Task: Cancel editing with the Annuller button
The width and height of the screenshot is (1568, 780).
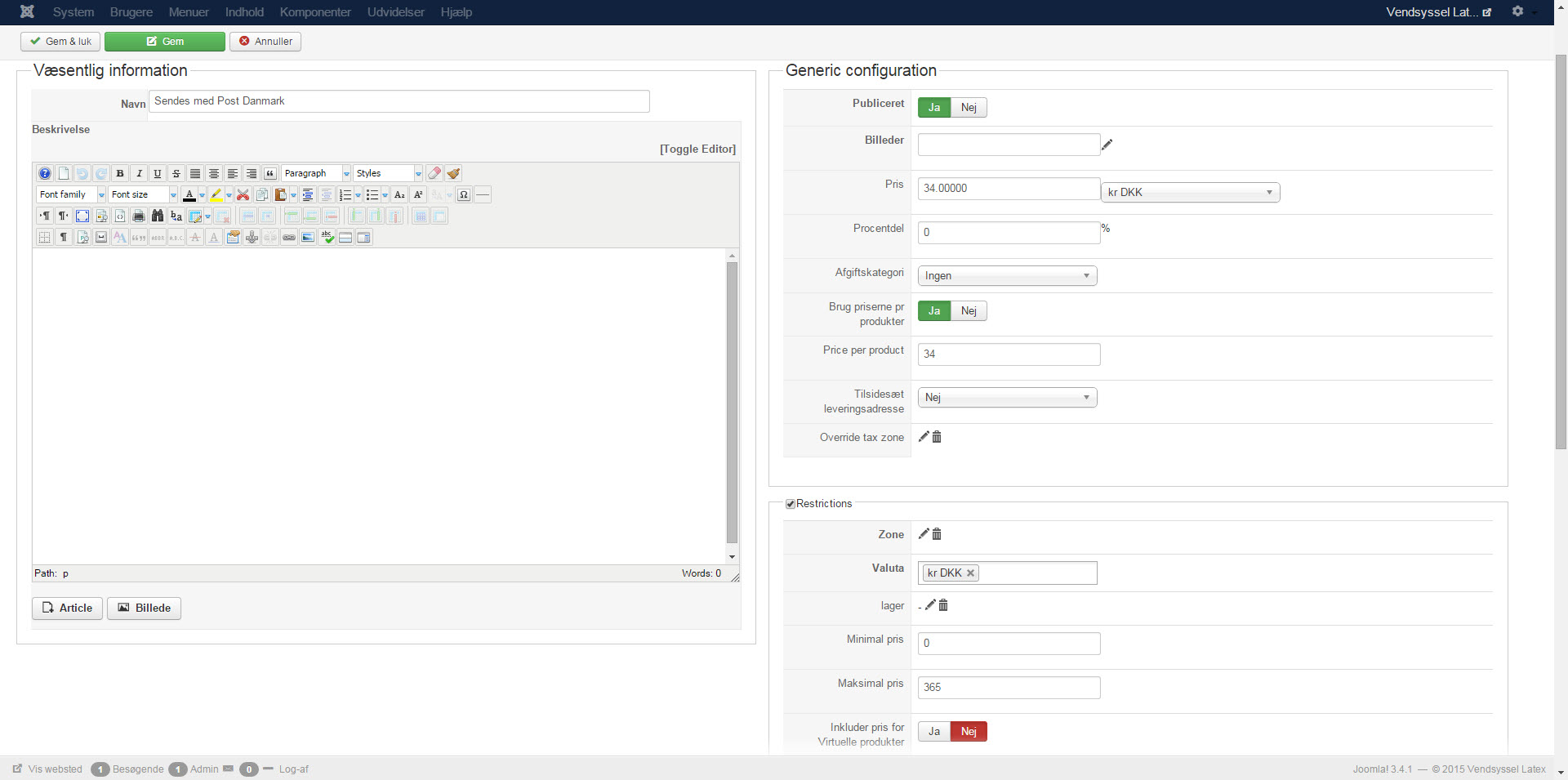Action: [x=265, y=41]
